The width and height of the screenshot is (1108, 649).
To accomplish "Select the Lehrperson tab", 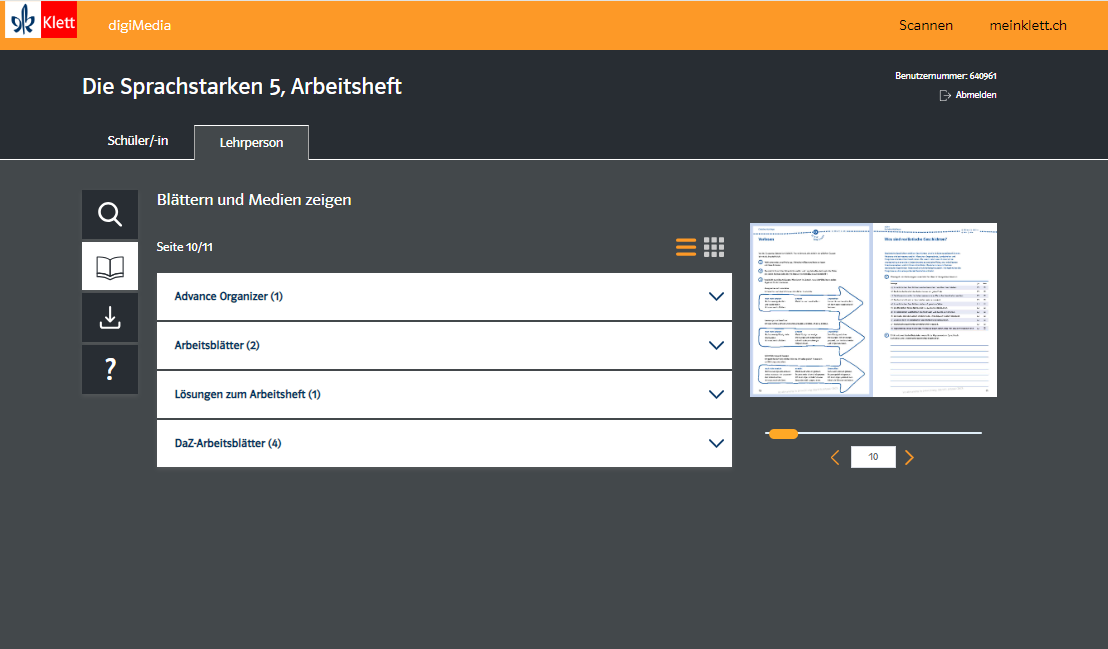I will point(251,143).
